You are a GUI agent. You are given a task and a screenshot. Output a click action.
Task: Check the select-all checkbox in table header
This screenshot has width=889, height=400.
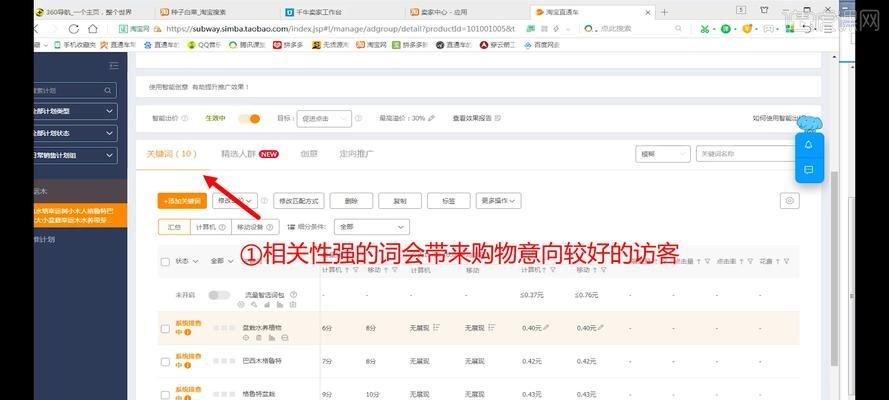pos(165,262)
